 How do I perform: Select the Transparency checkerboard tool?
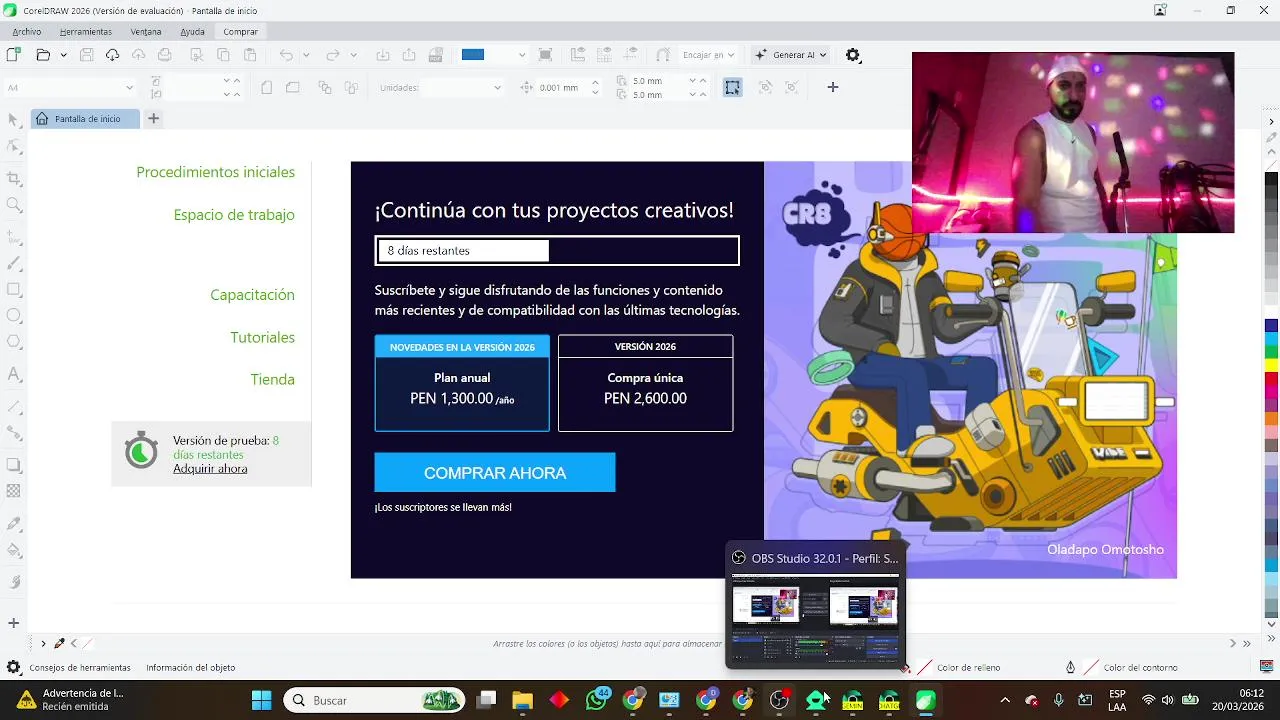(14, 491)
